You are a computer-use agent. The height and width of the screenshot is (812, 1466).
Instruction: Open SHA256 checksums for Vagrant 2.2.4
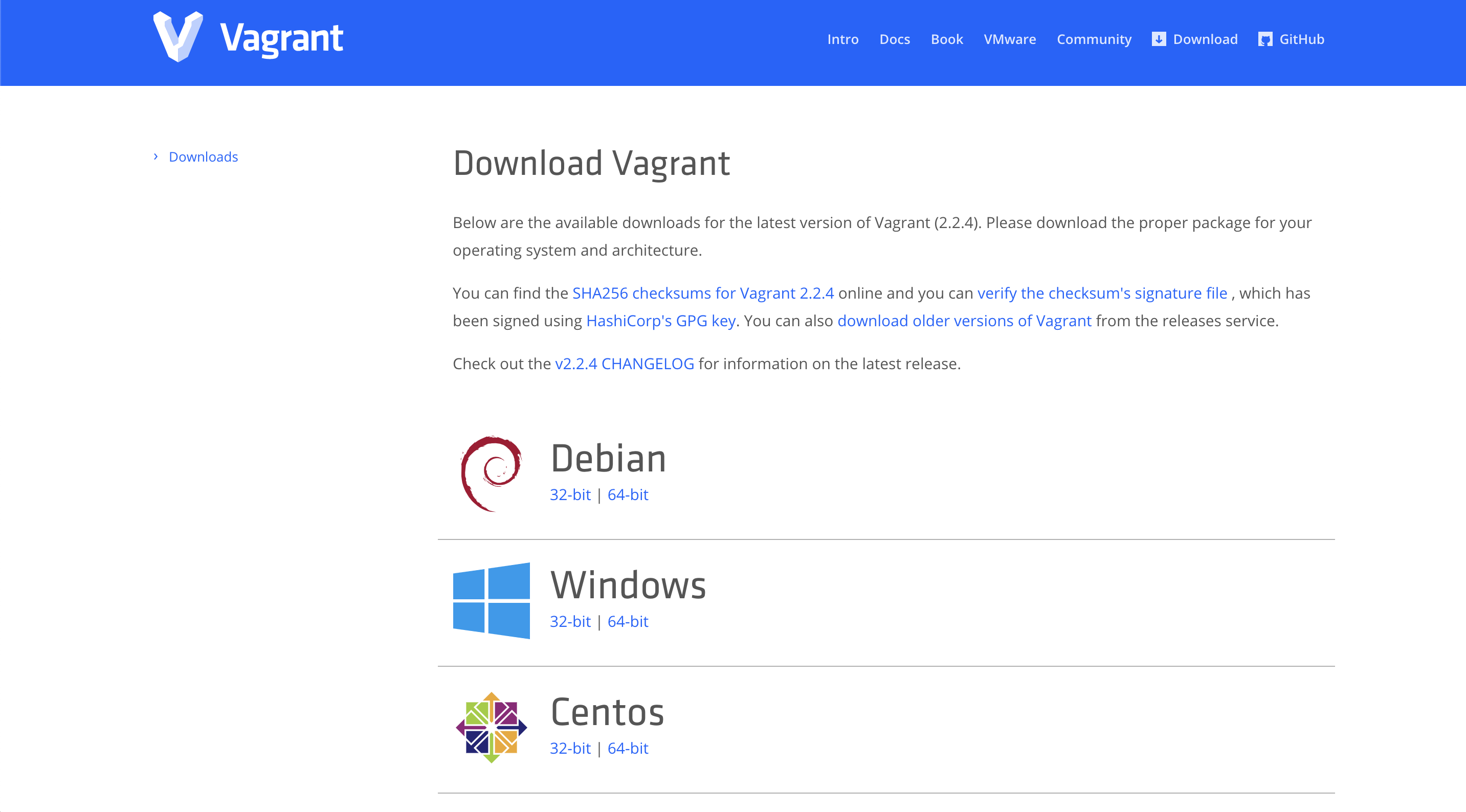click(703, 293)
